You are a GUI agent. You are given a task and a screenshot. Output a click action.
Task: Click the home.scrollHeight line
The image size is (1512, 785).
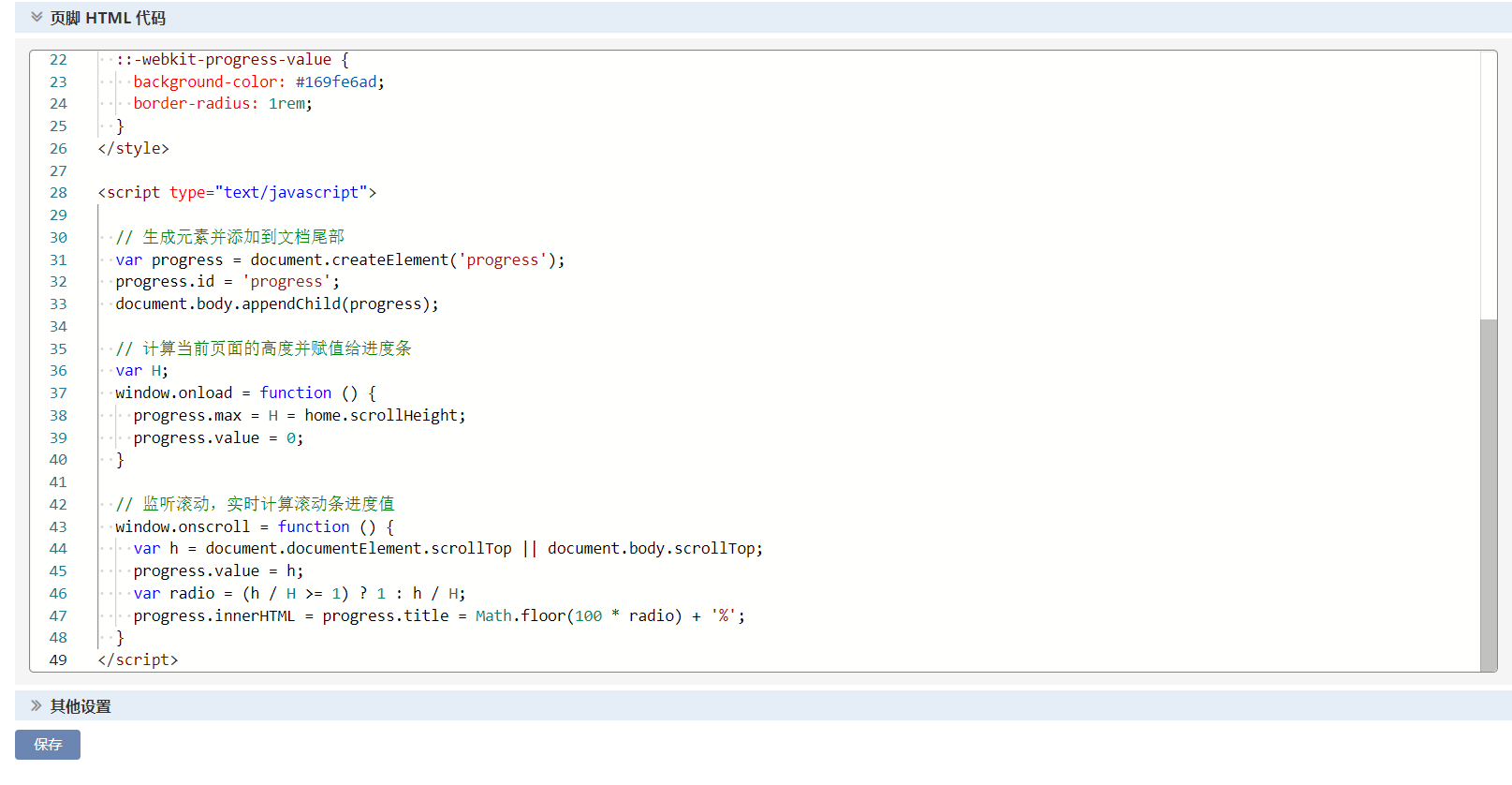click(300, 415)
